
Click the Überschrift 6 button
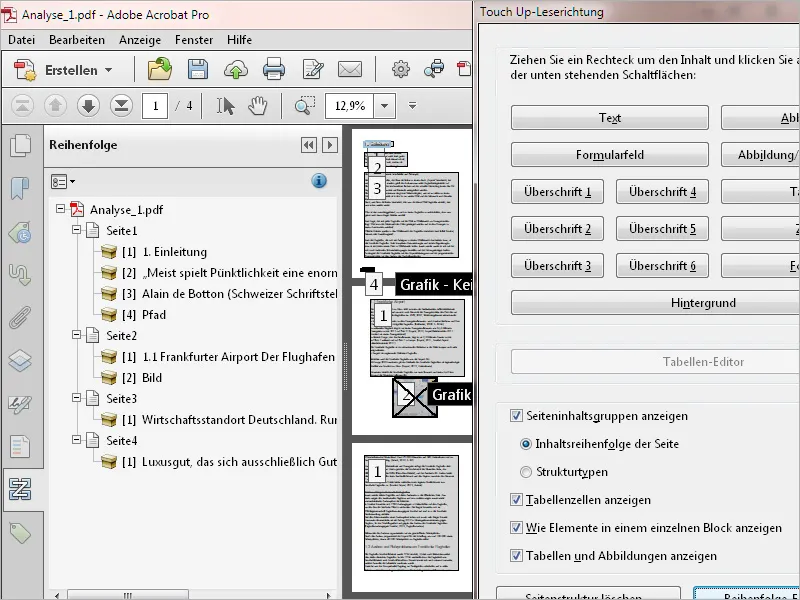(662, 266)
